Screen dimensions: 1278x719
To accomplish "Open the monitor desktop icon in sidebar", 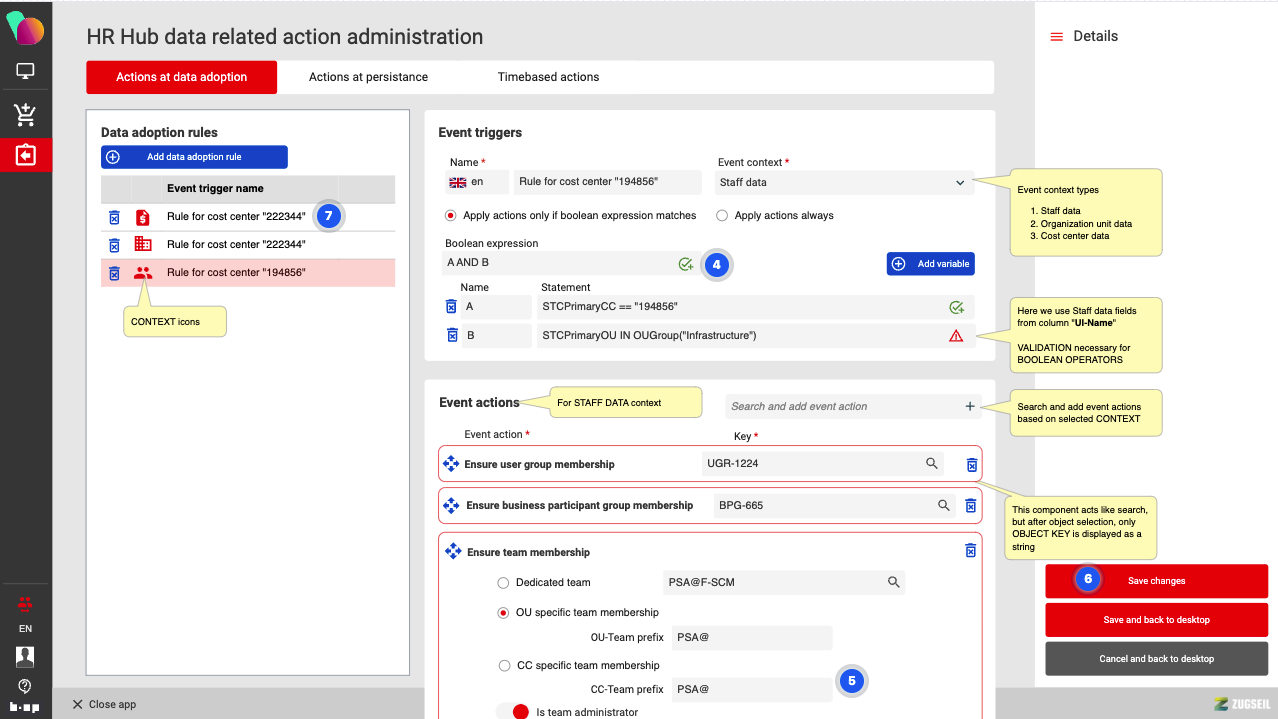I will coord(25,72).
